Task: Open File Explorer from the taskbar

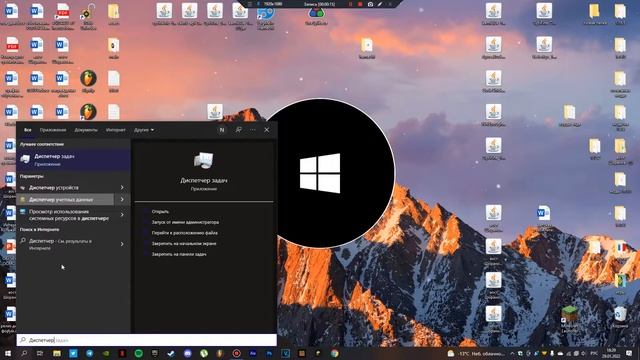Action: [x=57, y=353]
